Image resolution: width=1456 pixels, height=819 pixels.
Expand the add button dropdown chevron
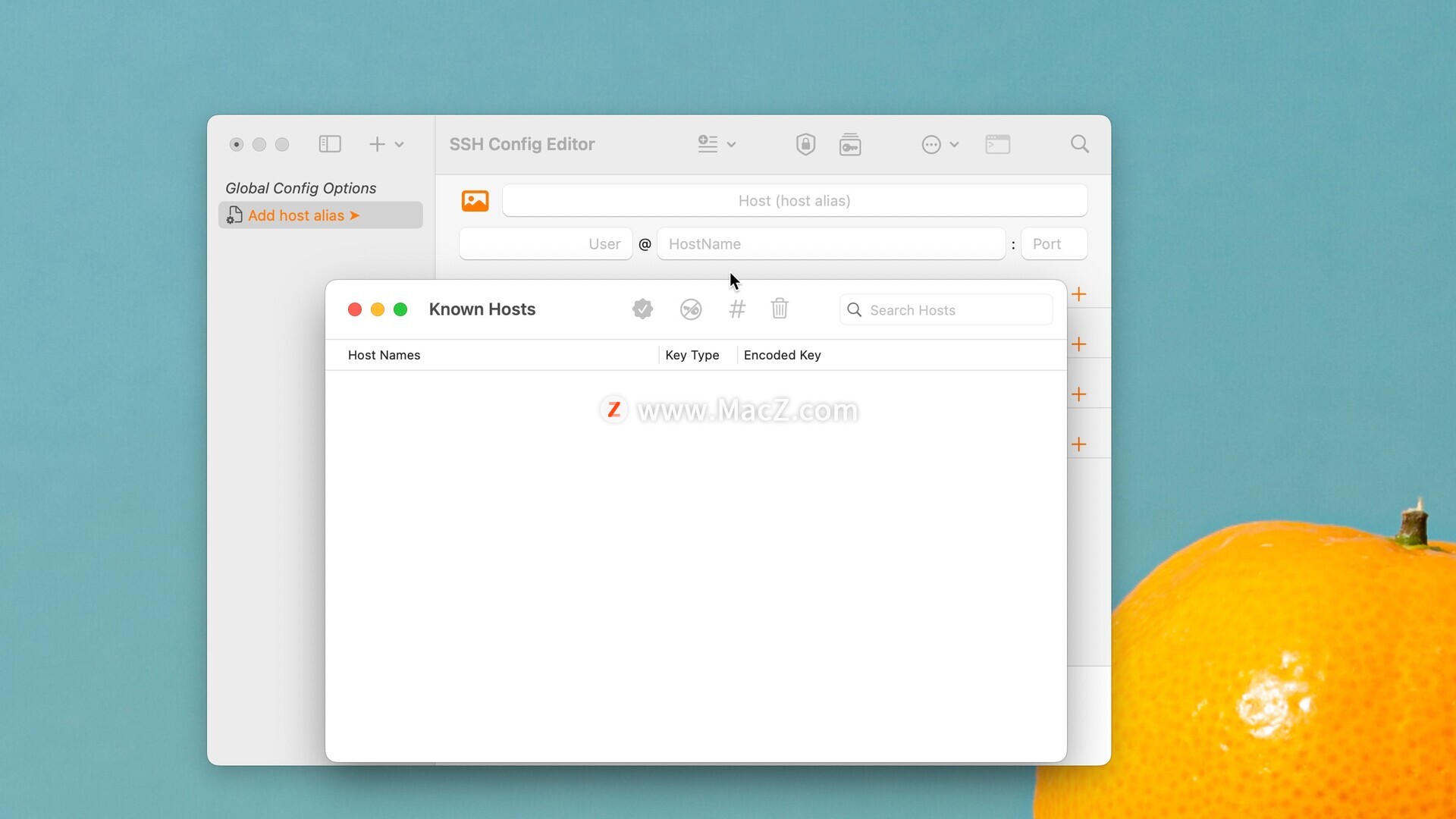coord(400,144)
